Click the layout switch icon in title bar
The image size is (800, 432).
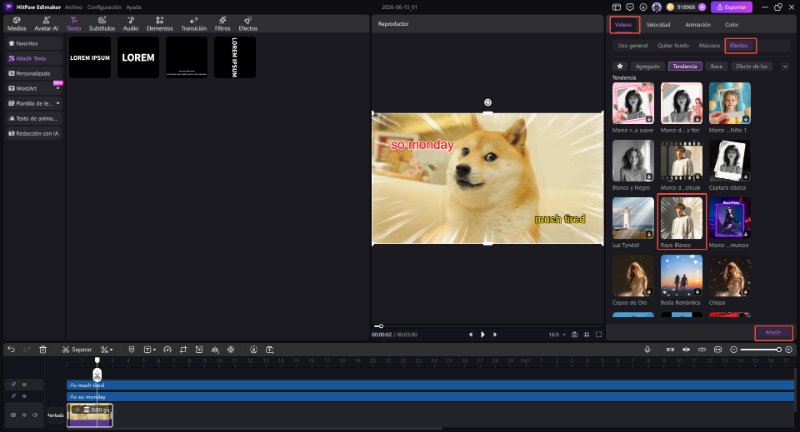tap(616, 7)
